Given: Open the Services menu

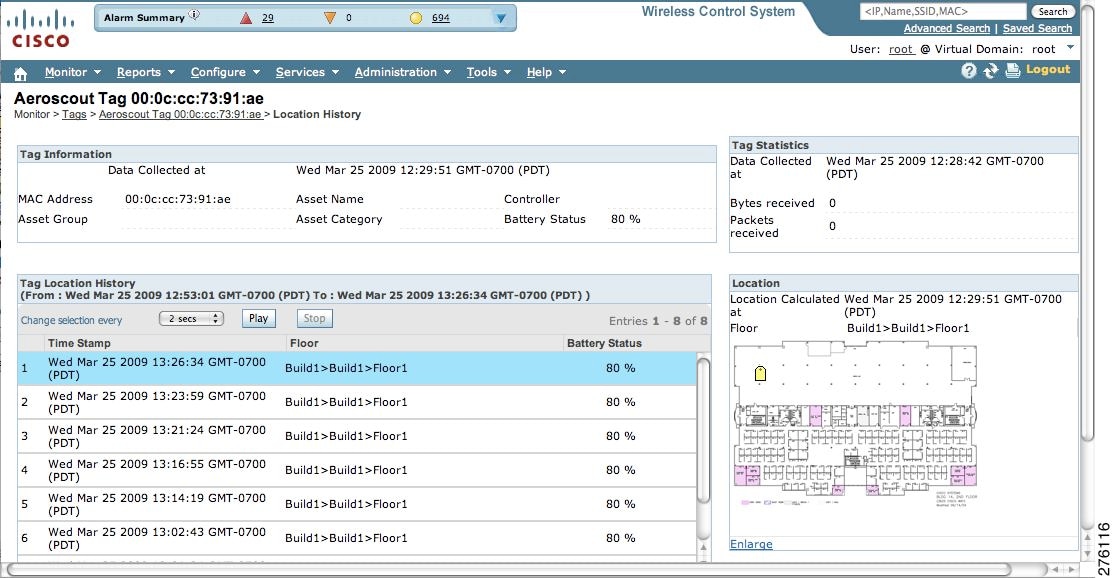Looking at the screenshot, I should 307,72.
